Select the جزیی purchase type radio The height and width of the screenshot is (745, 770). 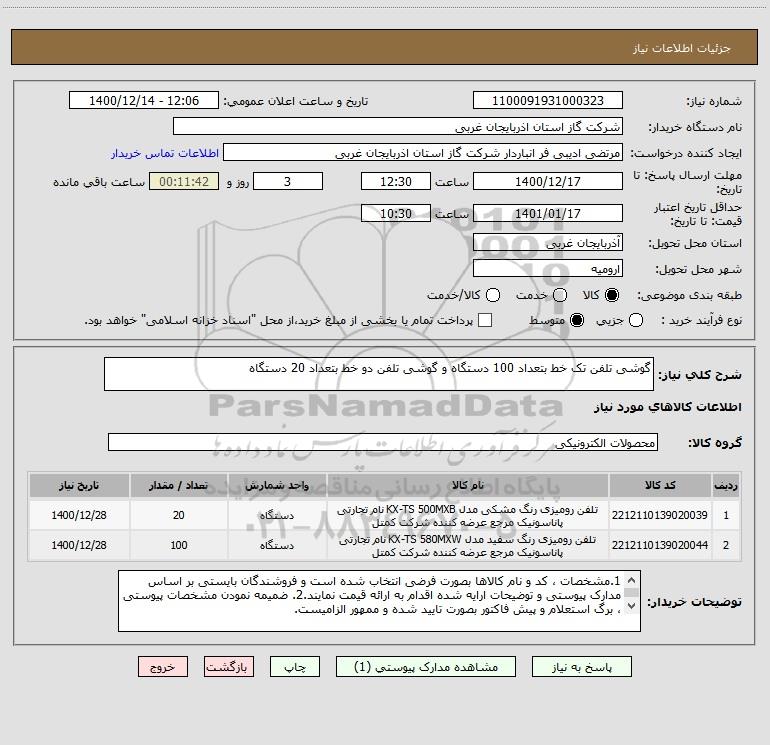point(636,320)
